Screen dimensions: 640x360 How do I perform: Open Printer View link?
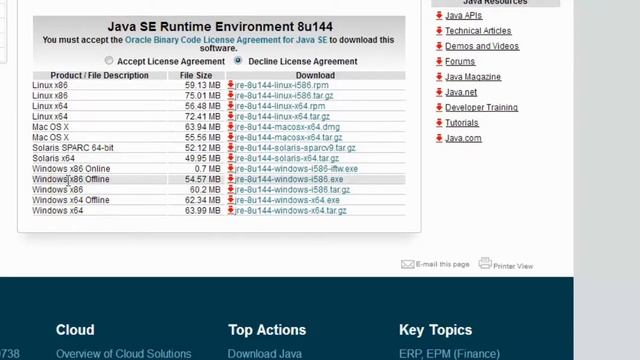513,266
